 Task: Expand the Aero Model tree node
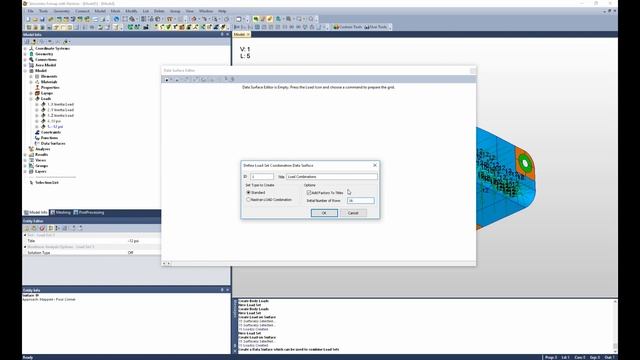[25, 65]
